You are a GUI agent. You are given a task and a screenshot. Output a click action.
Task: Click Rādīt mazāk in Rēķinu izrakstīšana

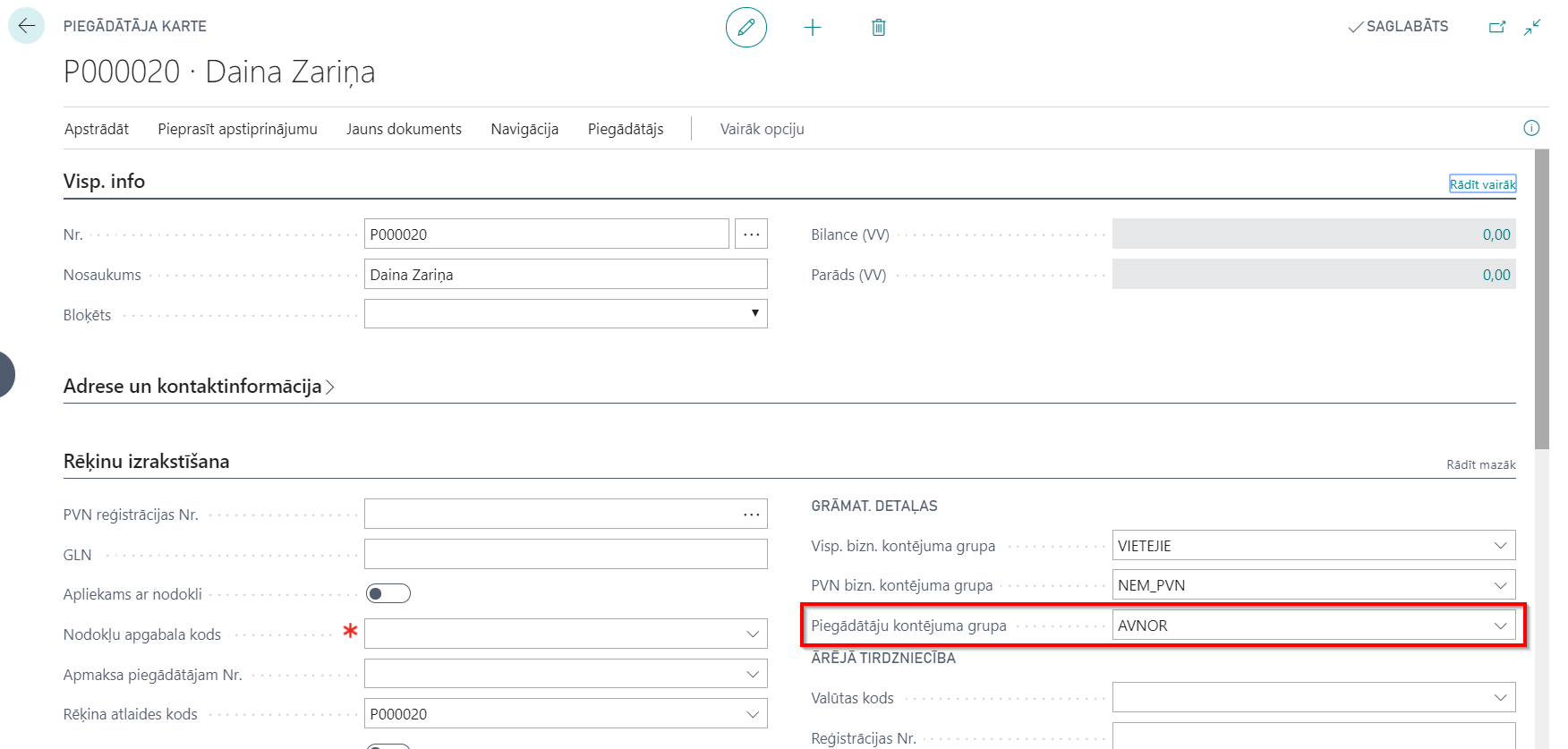coord(1481,464)
